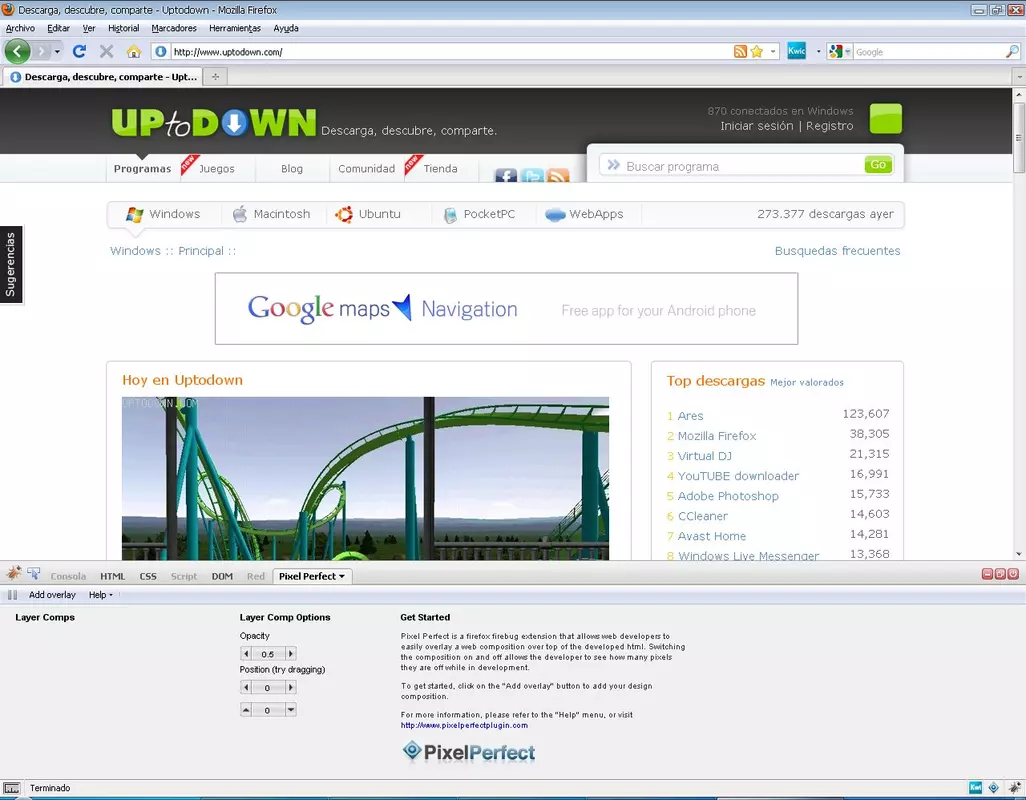Open the pixelperfectplugin.com link
1026x800 pixels.
pyautogui.click(x=464, y=725)
